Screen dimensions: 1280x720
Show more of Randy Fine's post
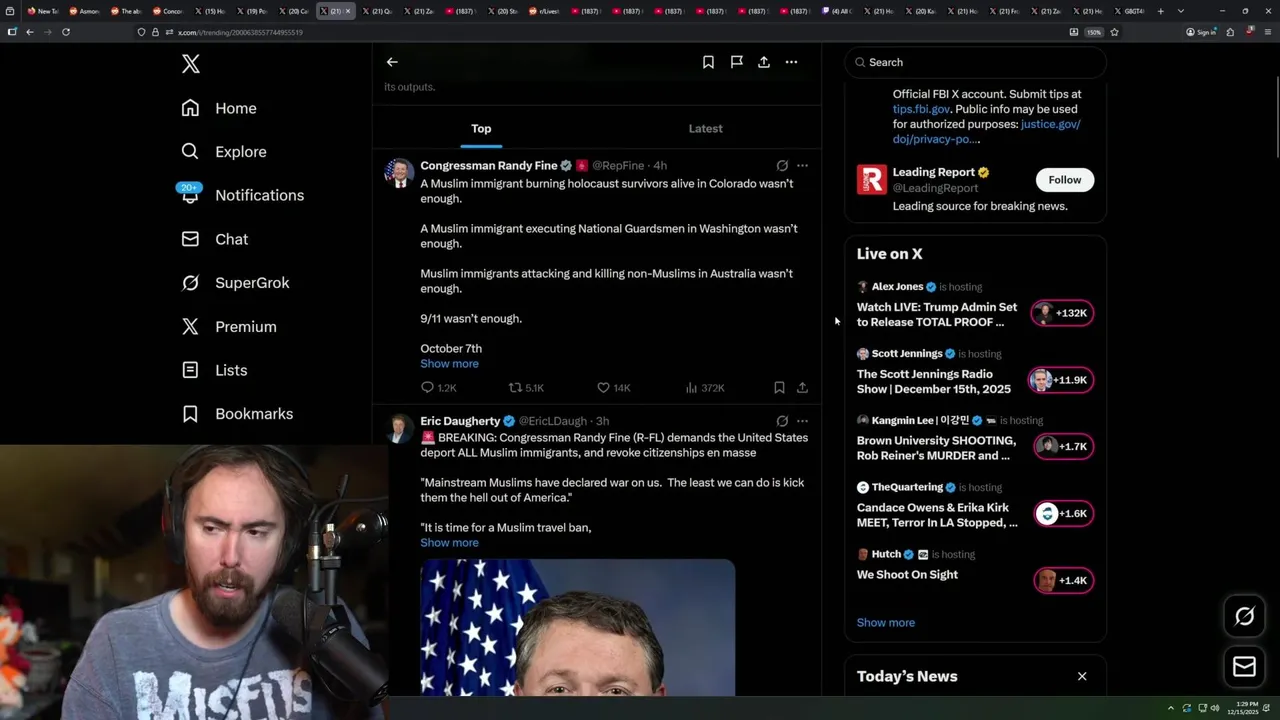[449, 364]
